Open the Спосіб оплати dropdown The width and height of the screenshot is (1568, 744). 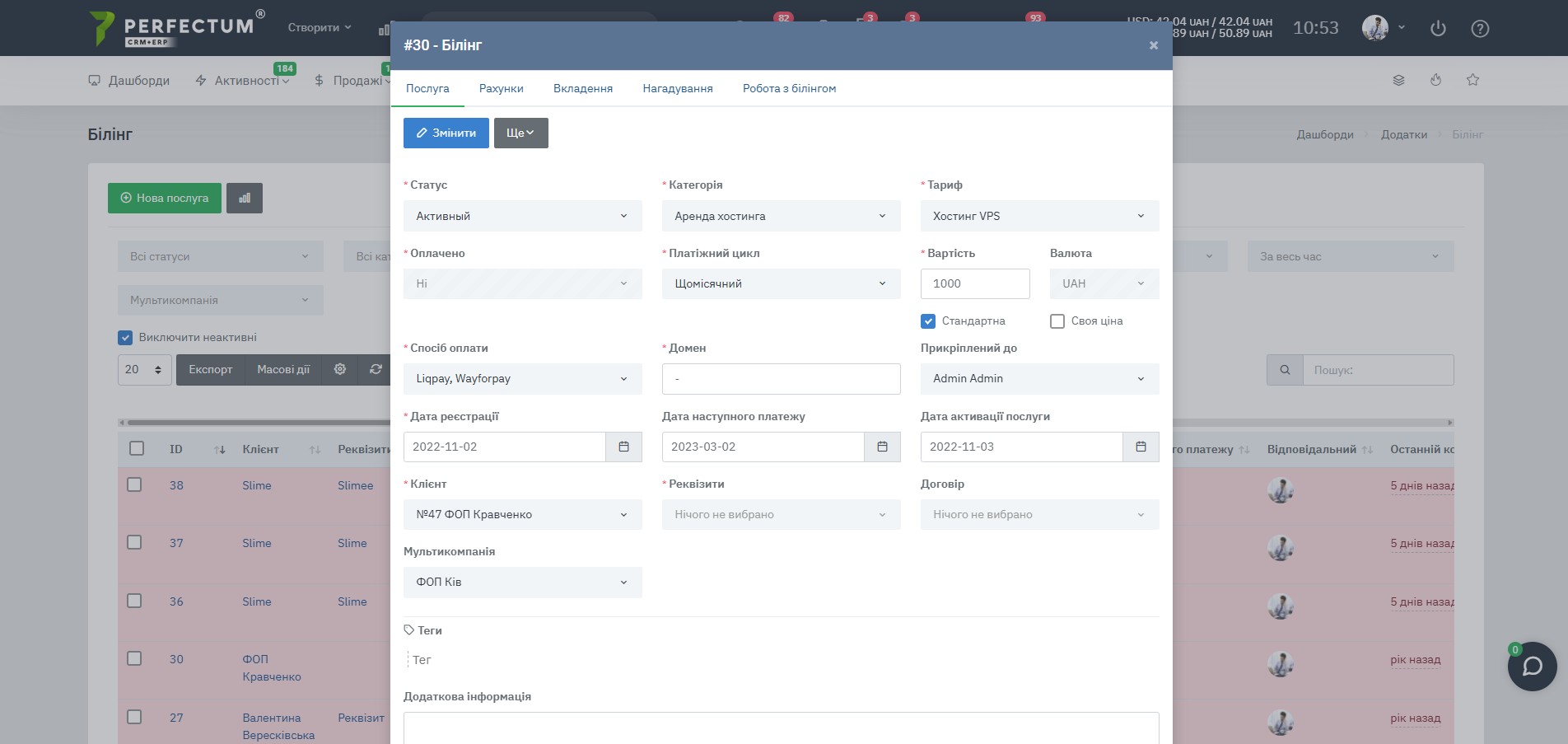pos(523,378)
